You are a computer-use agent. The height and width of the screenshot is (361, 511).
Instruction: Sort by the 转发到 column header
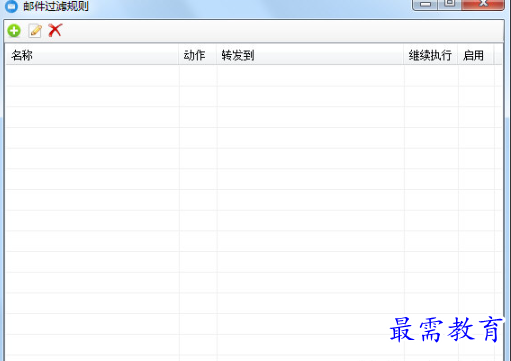[310, 55]
